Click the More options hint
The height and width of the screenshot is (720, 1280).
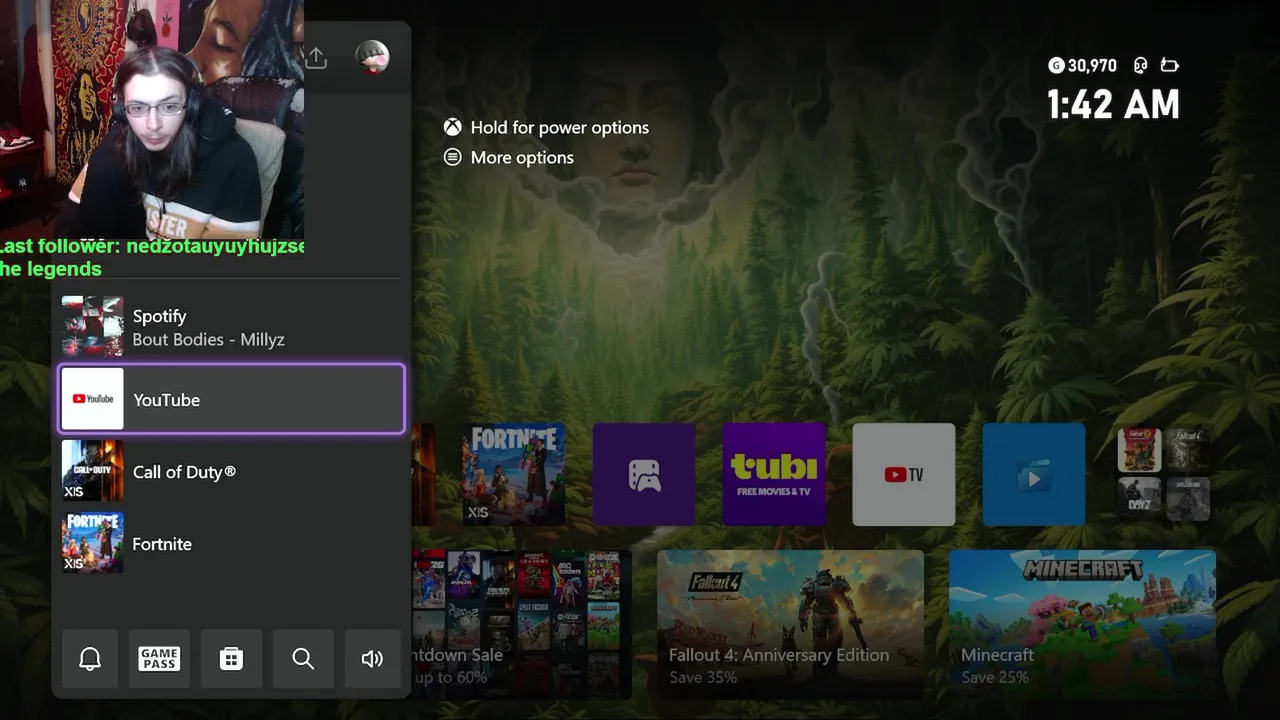click(509, 157)
